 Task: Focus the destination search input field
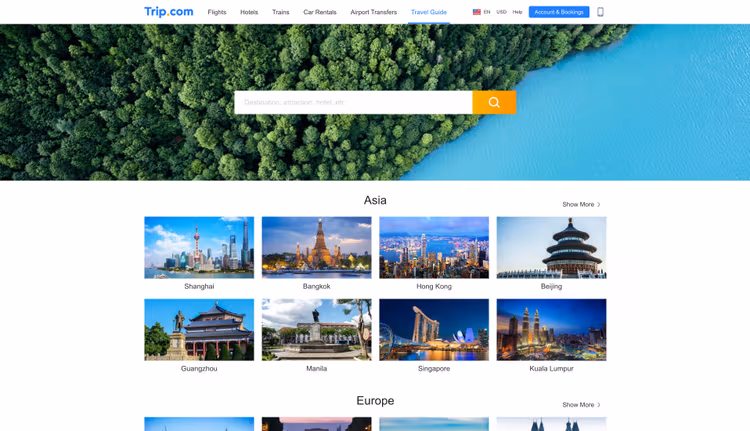pyautogui.click(x=353, y=102)
